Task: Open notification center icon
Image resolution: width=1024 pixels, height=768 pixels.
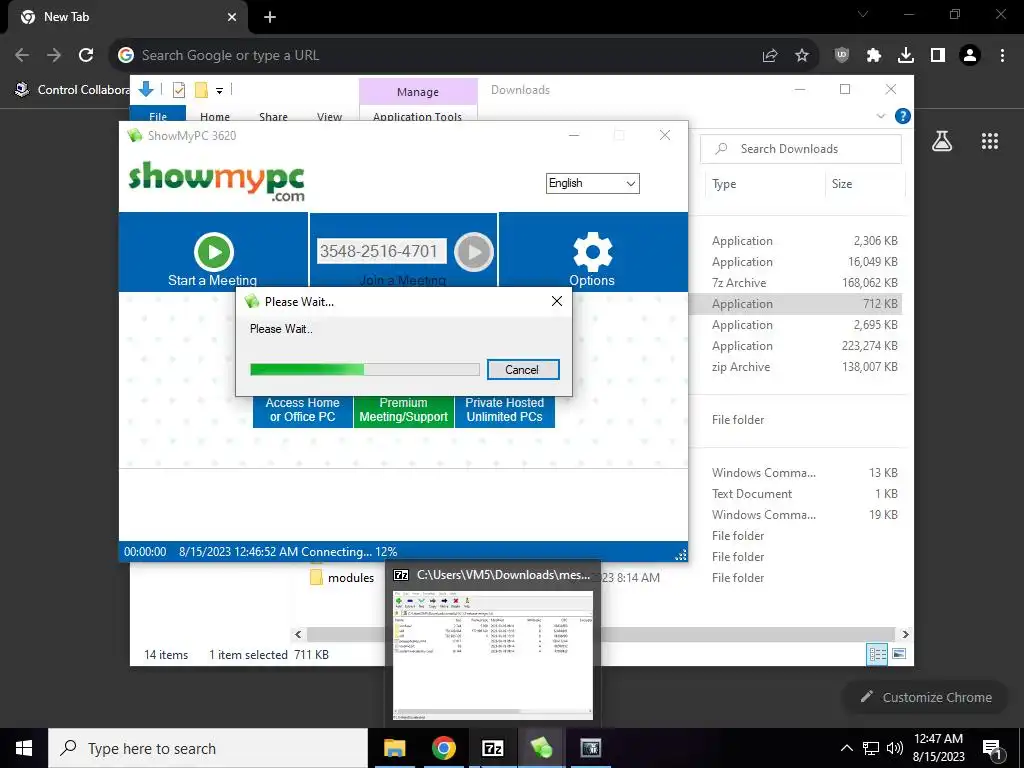Action: click(992, 748)
